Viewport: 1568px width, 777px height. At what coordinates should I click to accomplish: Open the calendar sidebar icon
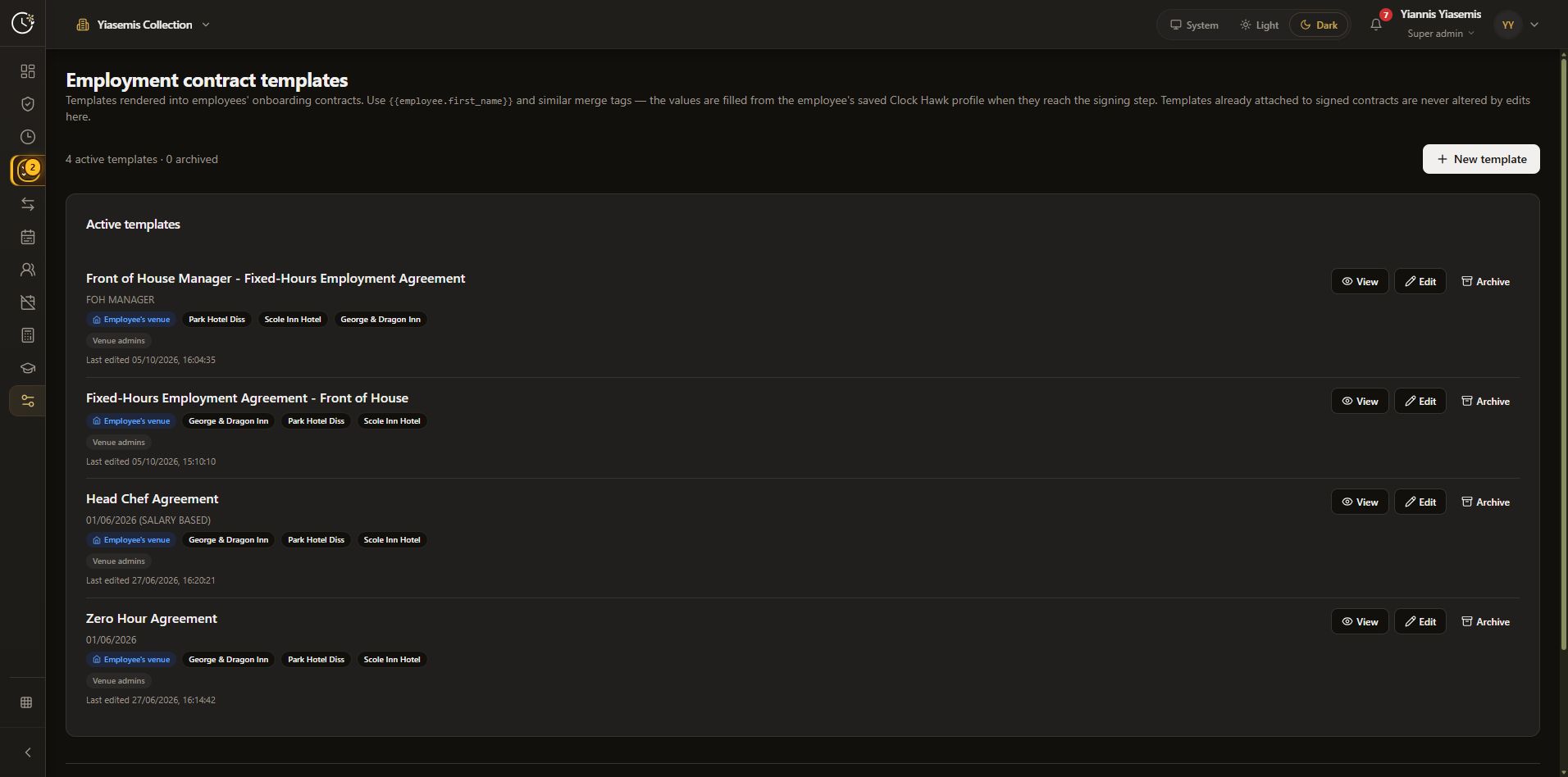(x=28, y=237)
